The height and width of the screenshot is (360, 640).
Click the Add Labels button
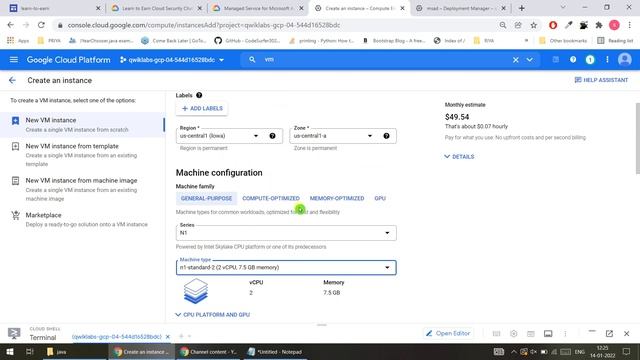[x=202, y=109]
